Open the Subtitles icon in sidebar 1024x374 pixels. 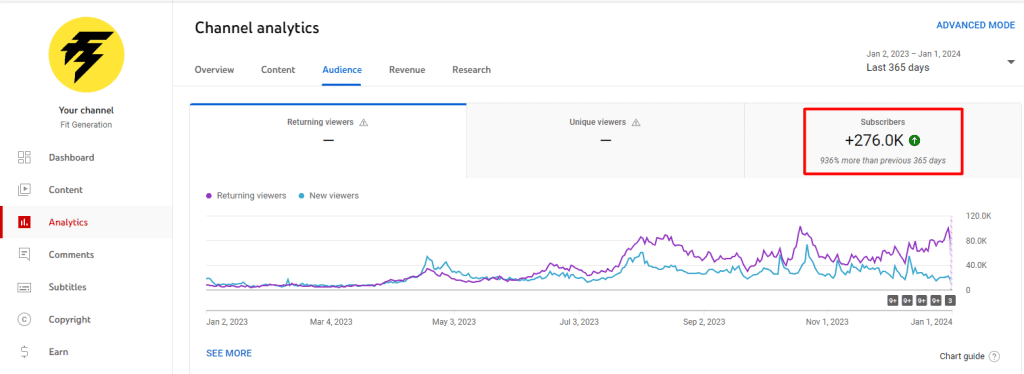(x=24, y=287)
